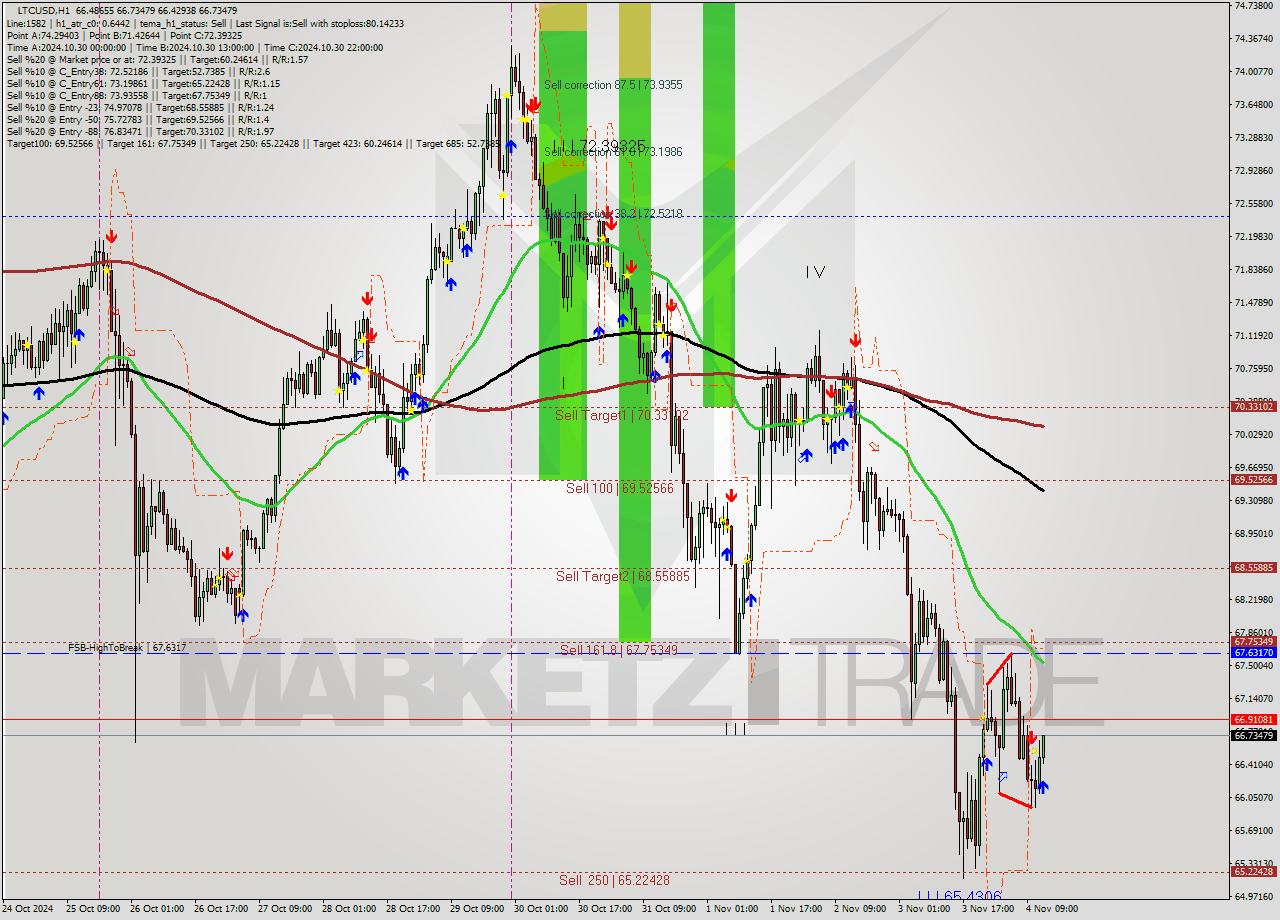
Task: Select the 'I I I 65.4306' wave label
Action: click(x=959, y=897)
